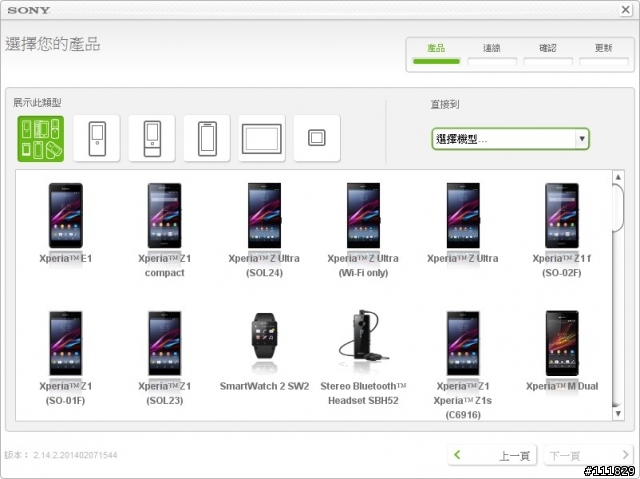Screen dimensions: 640x479
Task: Filter by slider phone category icon
Action: tap(152, 139)
